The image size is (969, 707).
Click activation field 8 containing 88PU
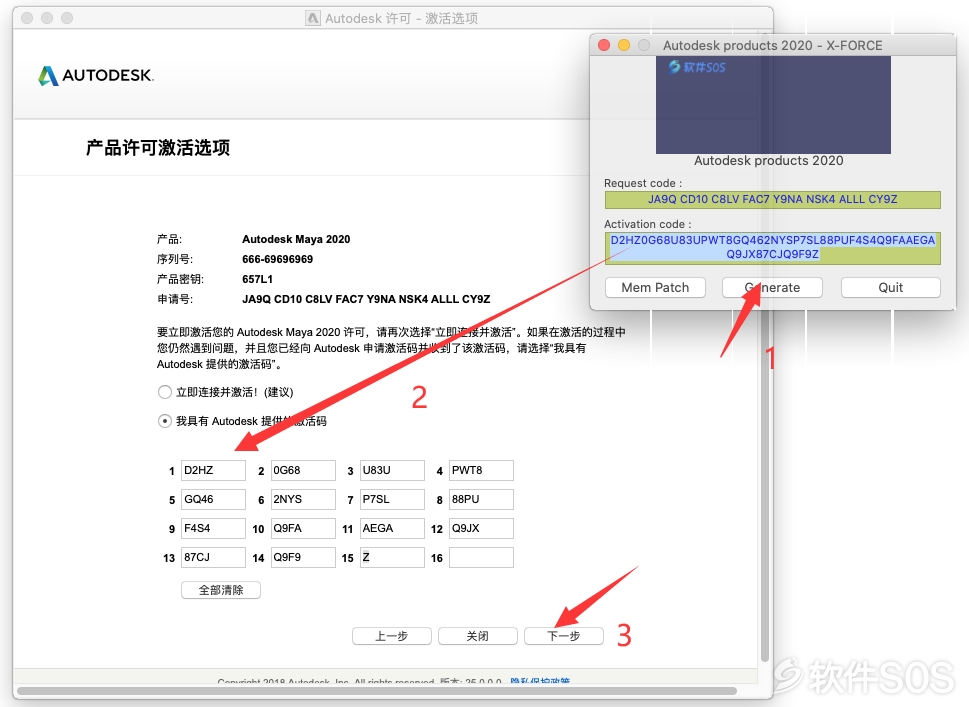click(481, 499)
